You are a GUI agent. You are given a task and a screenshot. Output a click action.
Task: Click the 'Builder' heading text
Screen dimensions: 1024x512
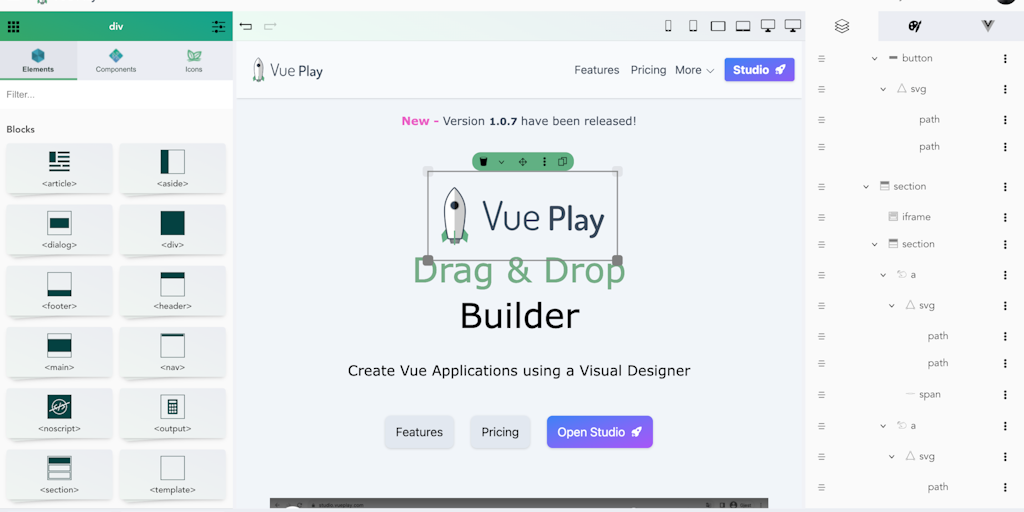click(x=519, y=316)
